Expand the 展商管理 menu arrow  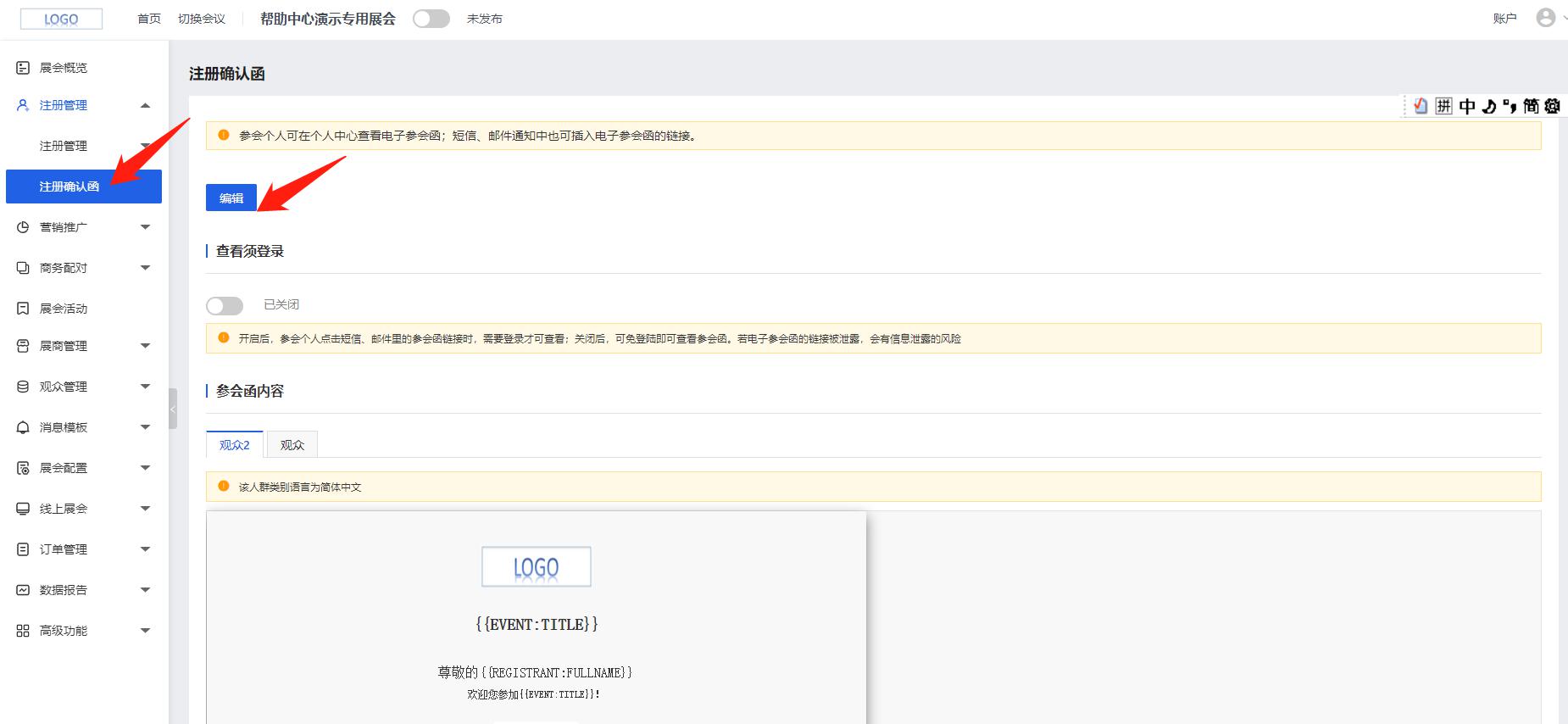pos(145,346)
